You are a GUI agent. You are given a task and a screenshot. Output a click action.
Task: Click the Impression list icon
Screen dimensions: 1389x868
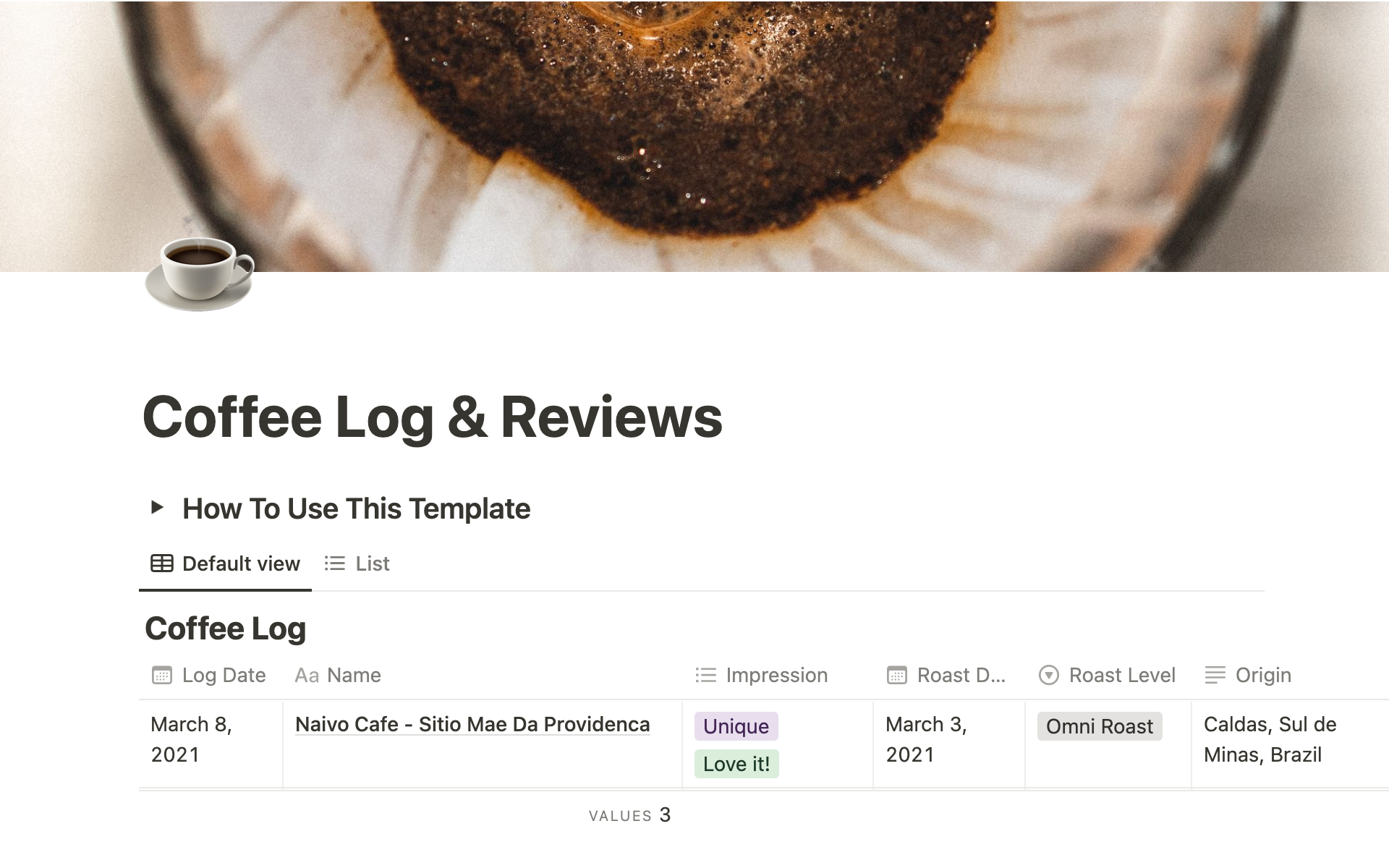tap(706, 674)
